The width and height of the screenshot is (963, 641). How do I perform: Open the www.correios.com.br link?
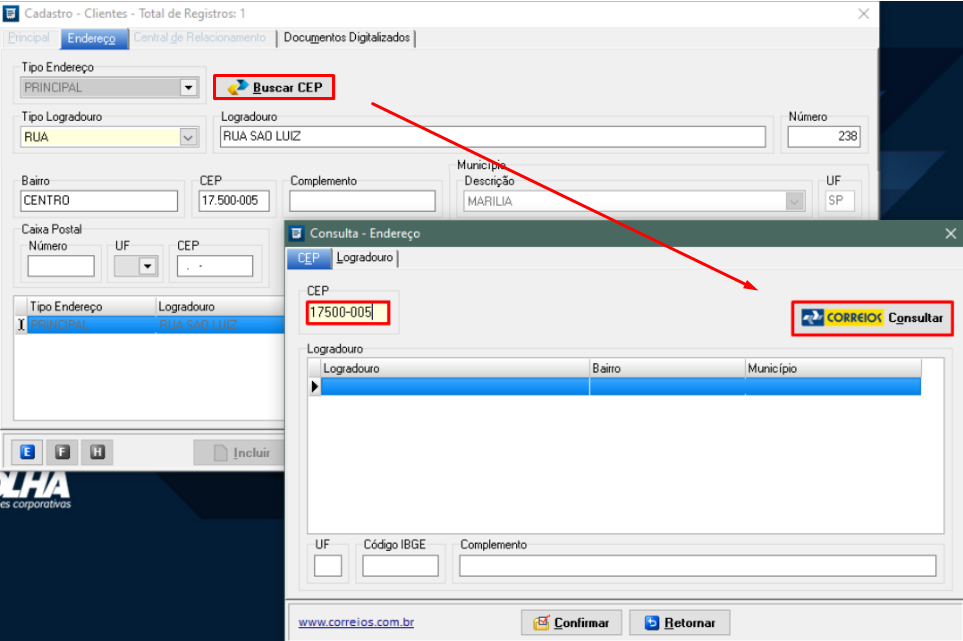pos(356,622)
